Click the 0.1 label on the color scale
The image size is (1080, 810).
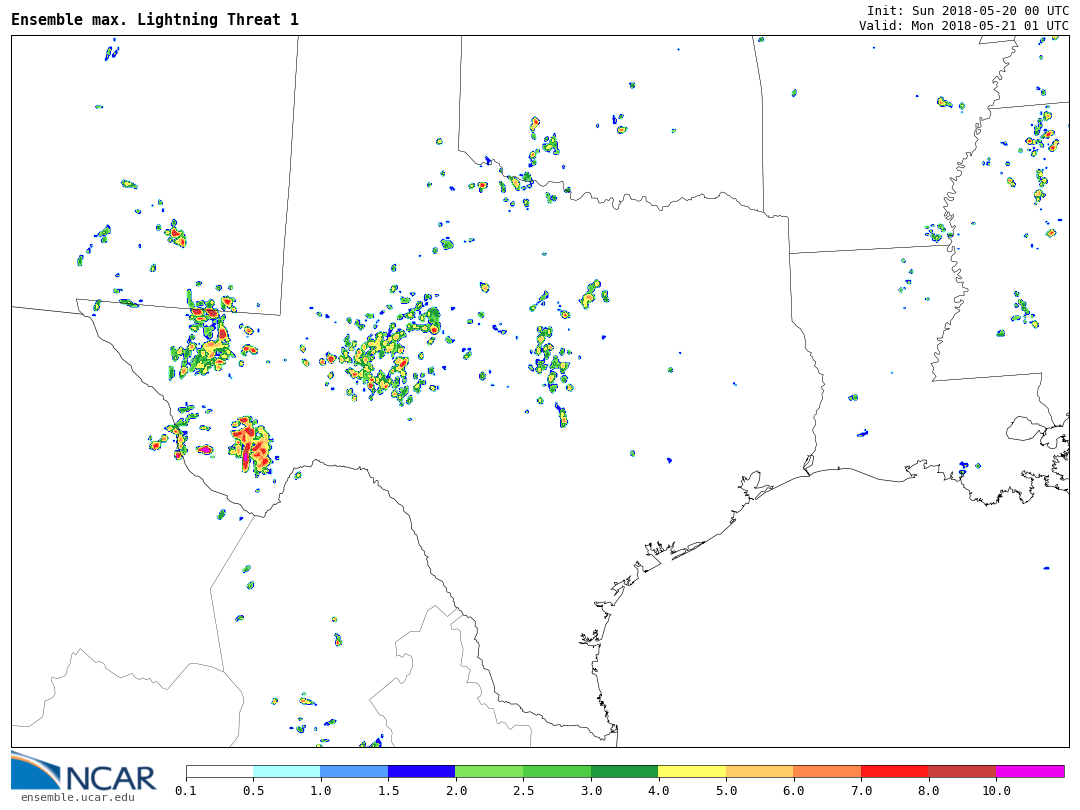[x=186, y=791]
